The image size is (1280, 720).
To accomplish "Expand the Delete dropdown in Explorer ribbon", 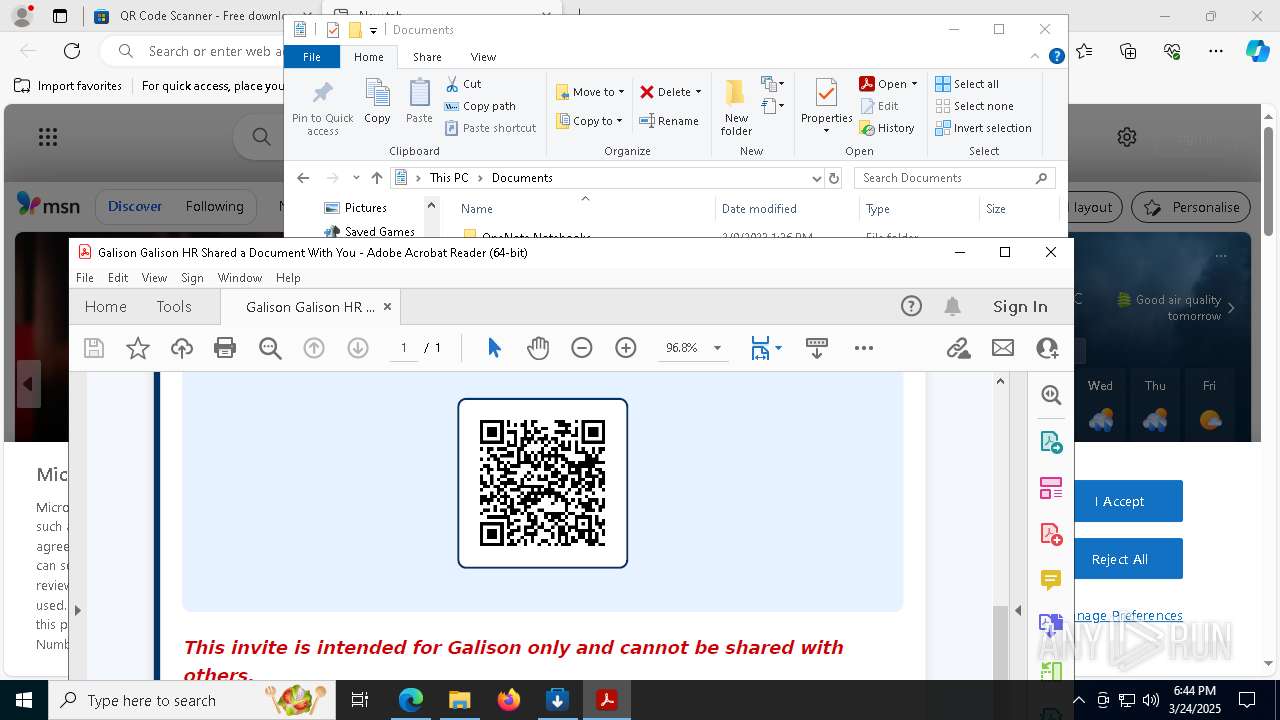I will pyautogui.click(x=698, y=92).
